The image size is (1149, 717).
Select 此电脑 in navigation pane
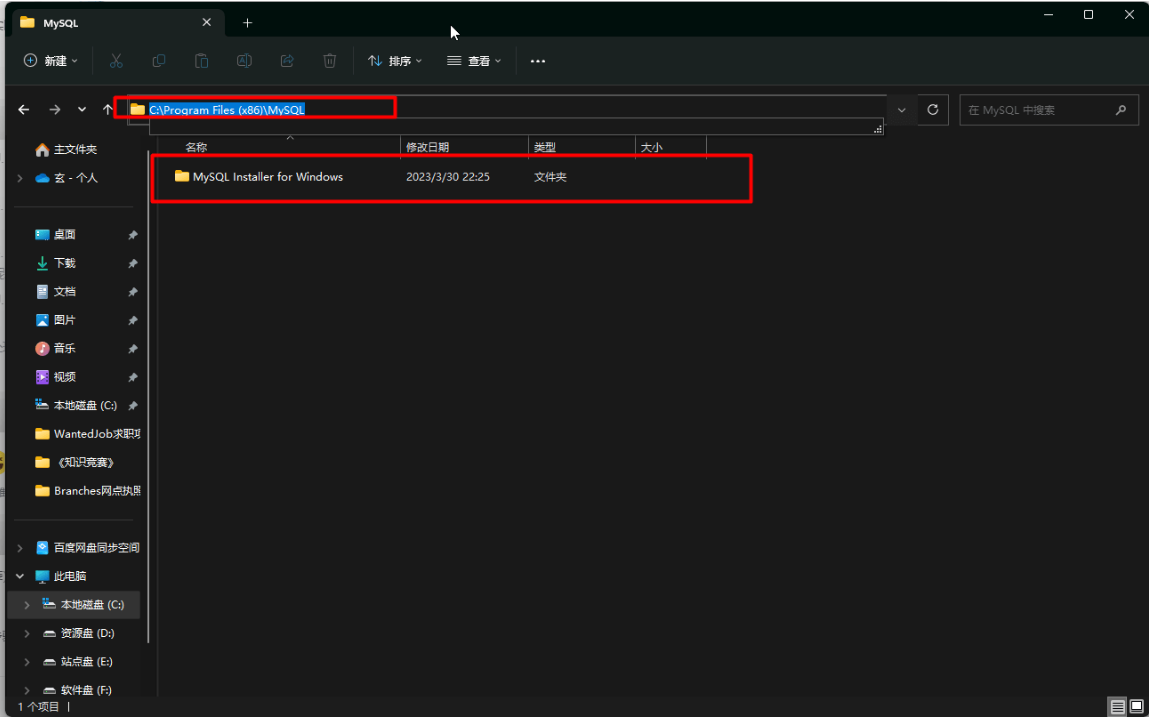coord(61,576)
